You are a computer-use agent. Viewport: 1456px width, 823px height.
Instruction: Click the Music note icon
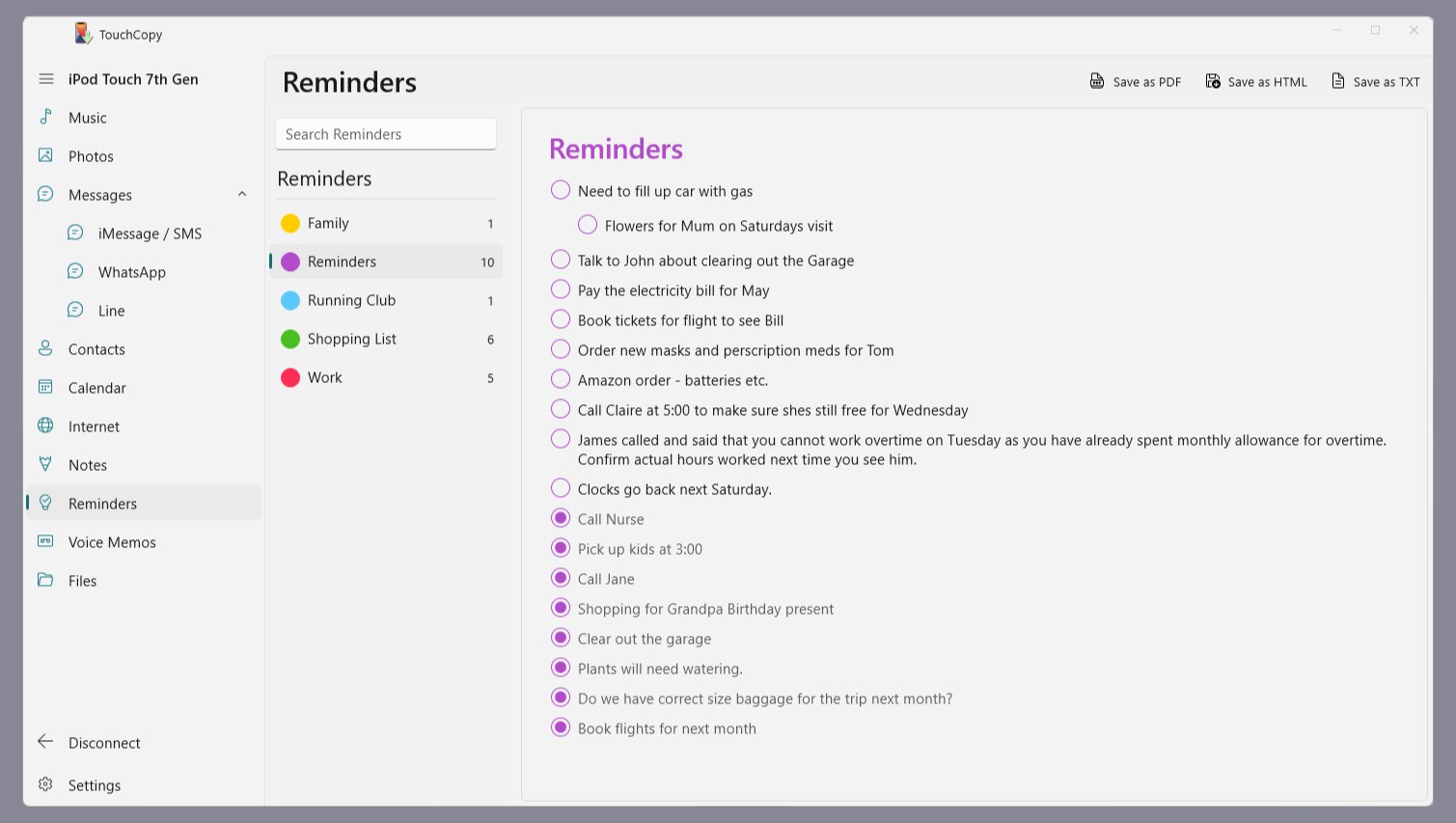(45, 117)
